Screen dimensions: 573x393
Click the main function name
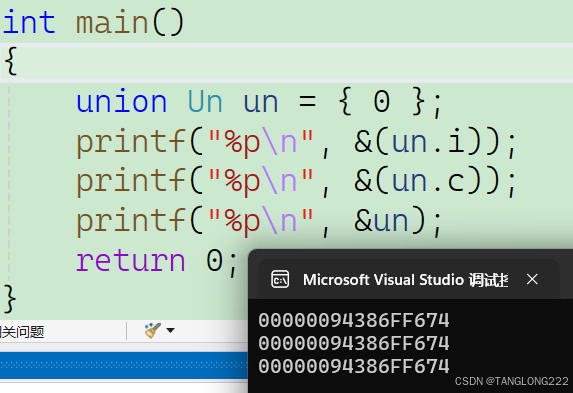pyautogui.click(x=112, y=23)
